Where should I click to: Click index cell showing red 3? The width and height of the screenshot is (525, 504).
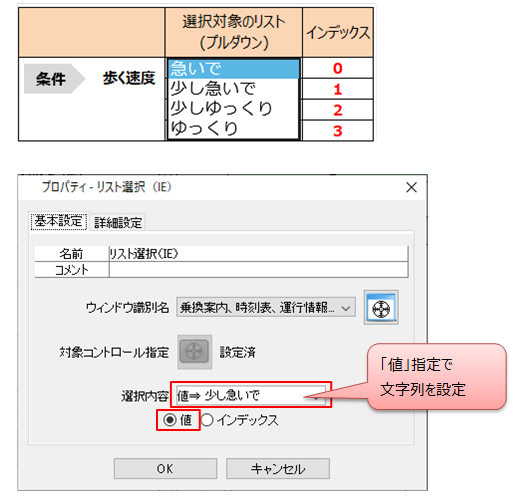(x=338, y=131)
